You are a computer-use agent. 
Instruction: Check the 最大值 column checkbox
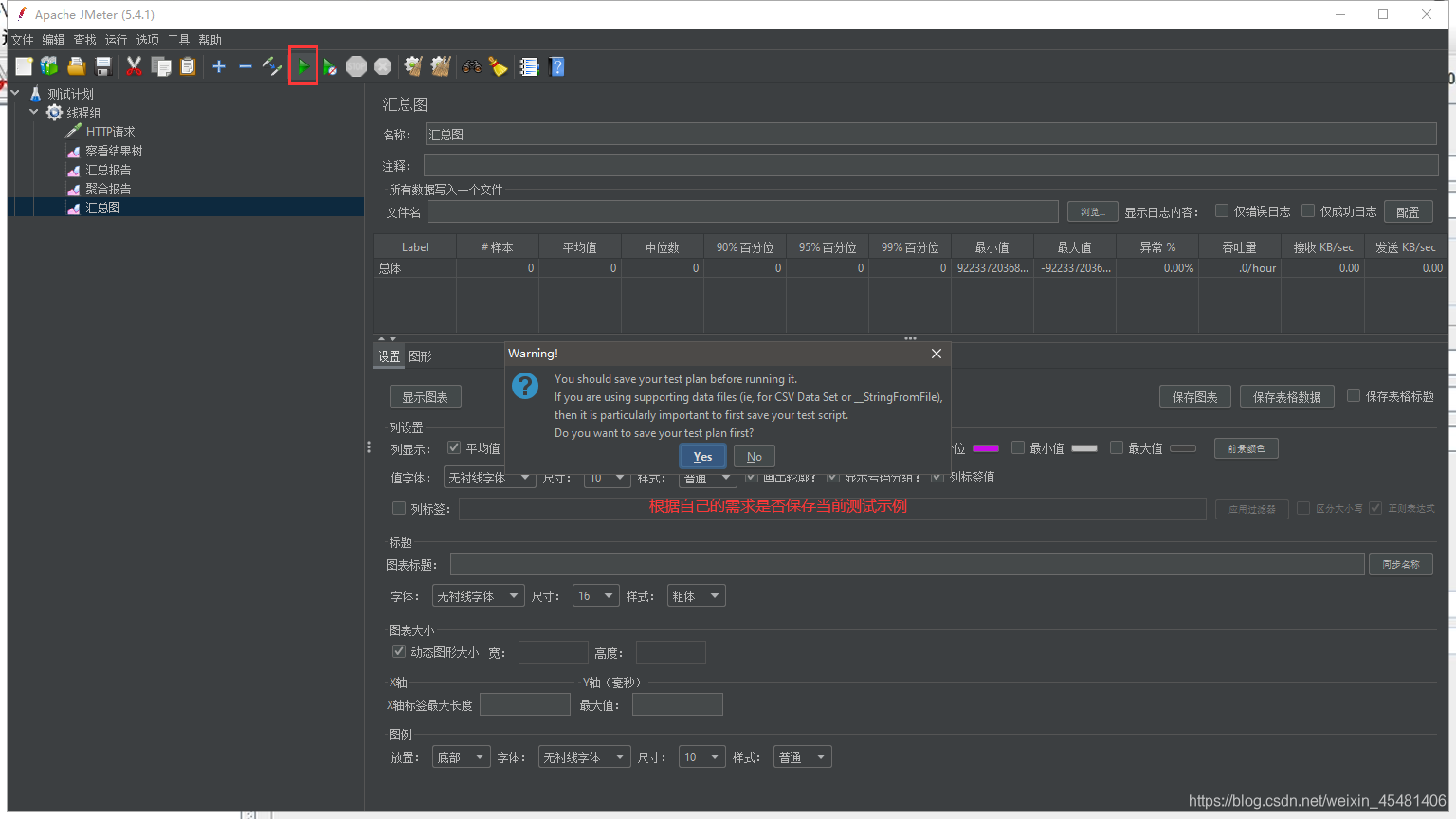[x=1117, y=447]
